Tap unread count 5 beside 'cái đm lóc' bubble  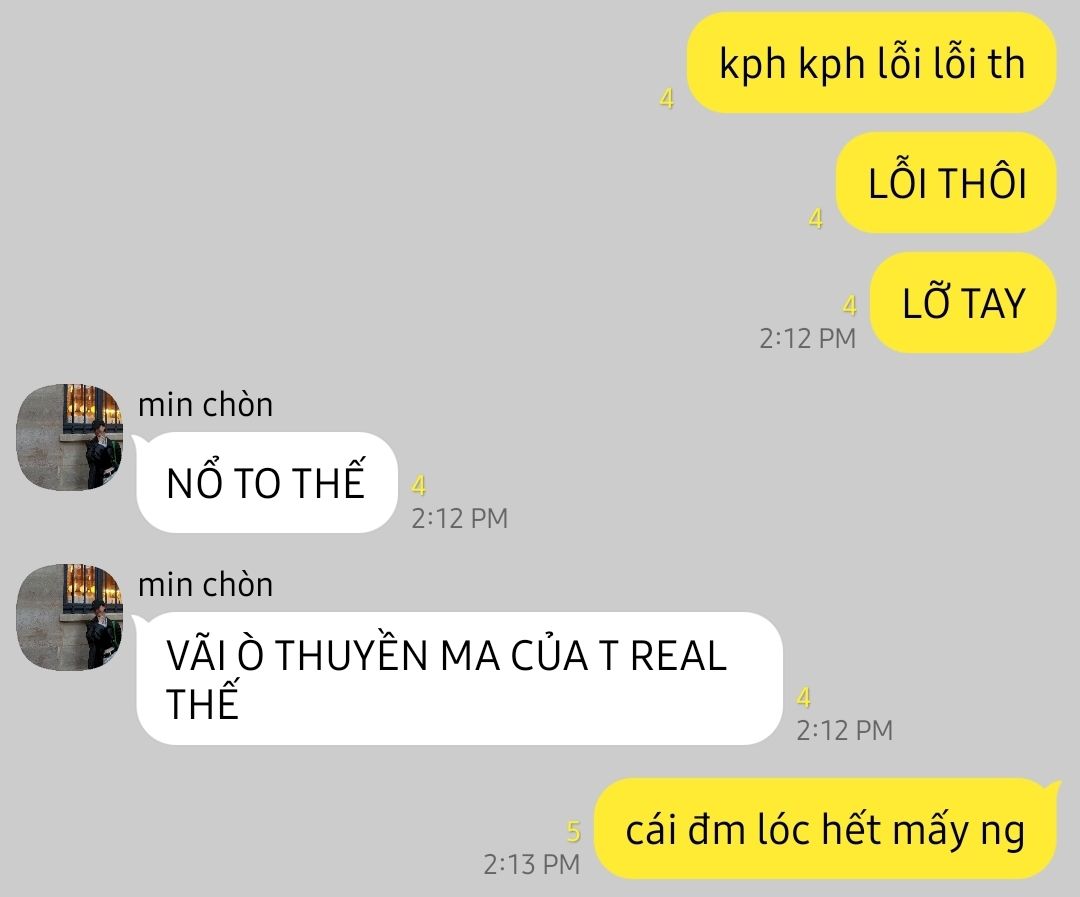[x=574, y=832]
